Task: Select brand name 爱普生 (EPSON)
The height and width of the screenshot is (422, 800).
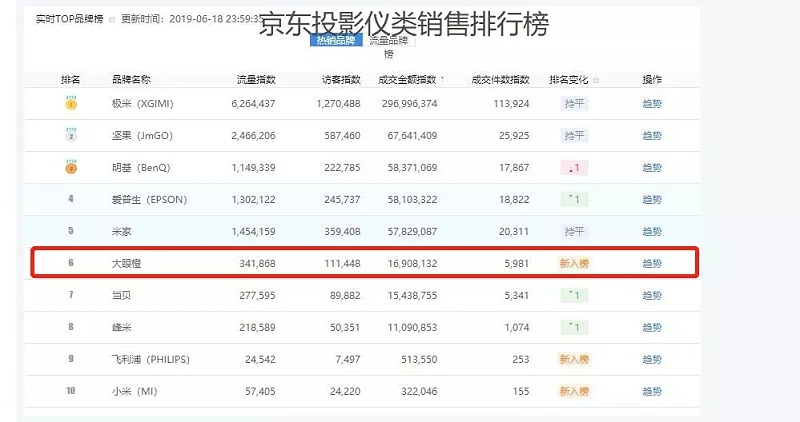Action: point(149,200)
